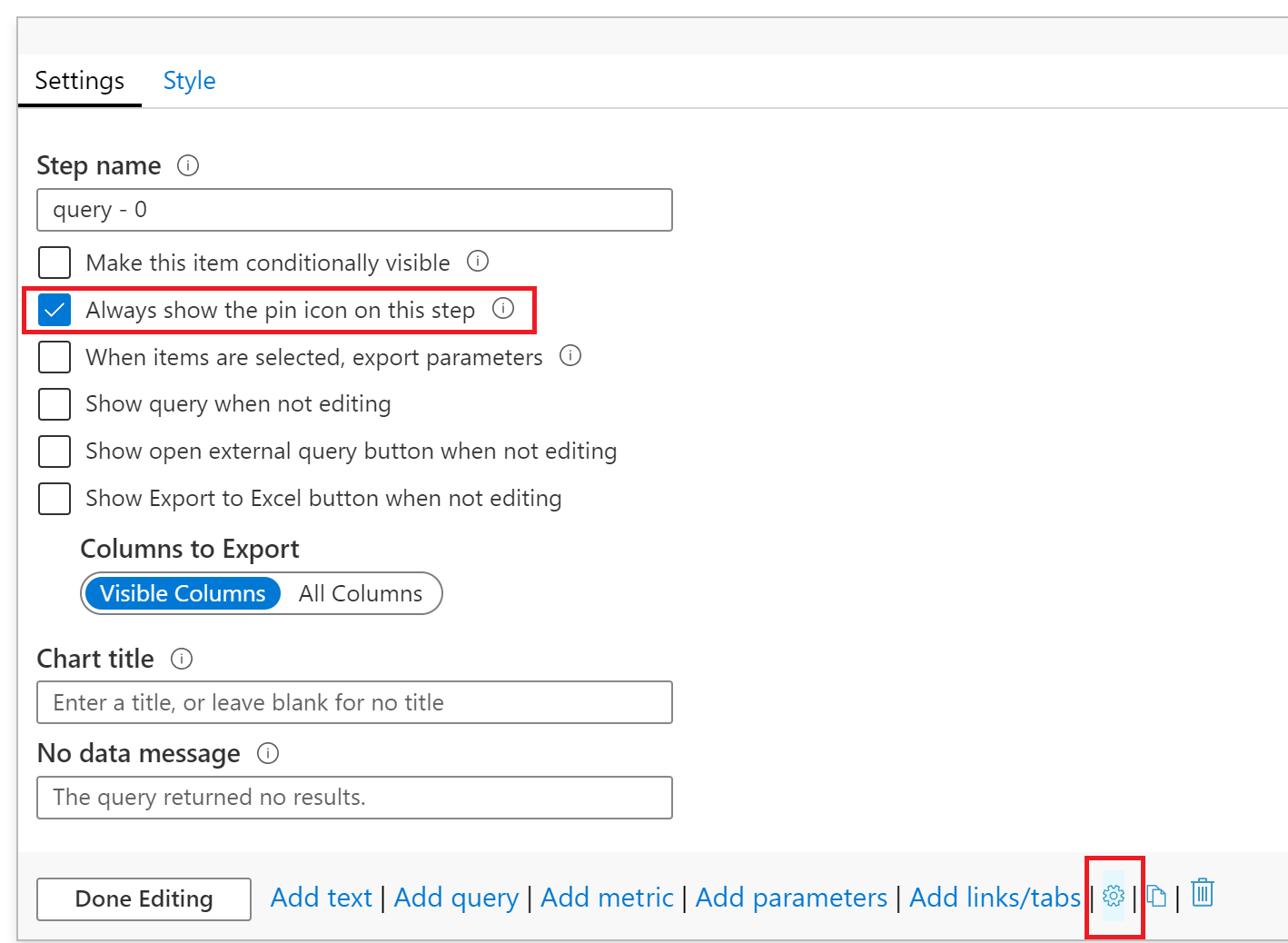The width and height of the screenshot is (1288, 943).
Task: Click info icon next to Chart title
Action: [x=182, y=659]
